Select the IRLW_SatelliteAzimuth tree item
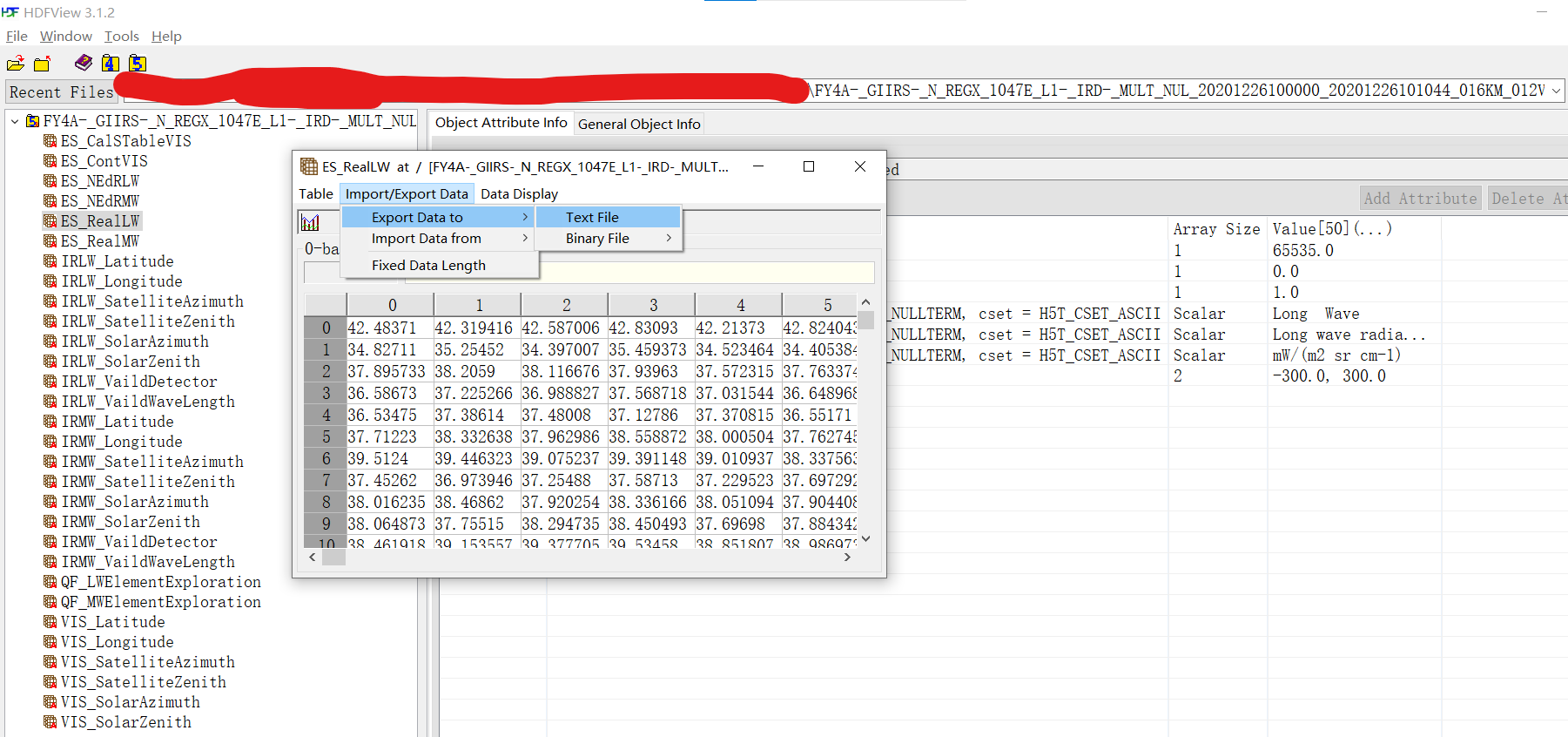This screenshot has width=1568, height=737. (x=152, y=301)
